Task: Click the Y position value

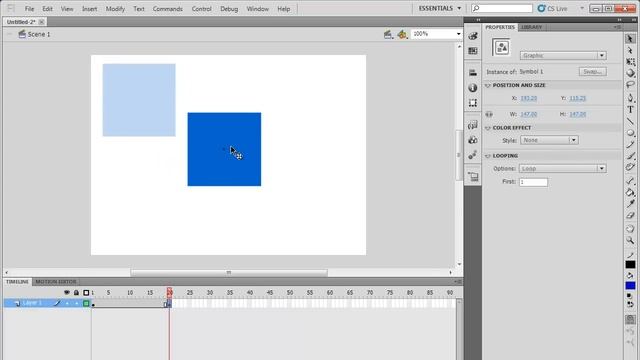Action: click(x=578, y=98)
